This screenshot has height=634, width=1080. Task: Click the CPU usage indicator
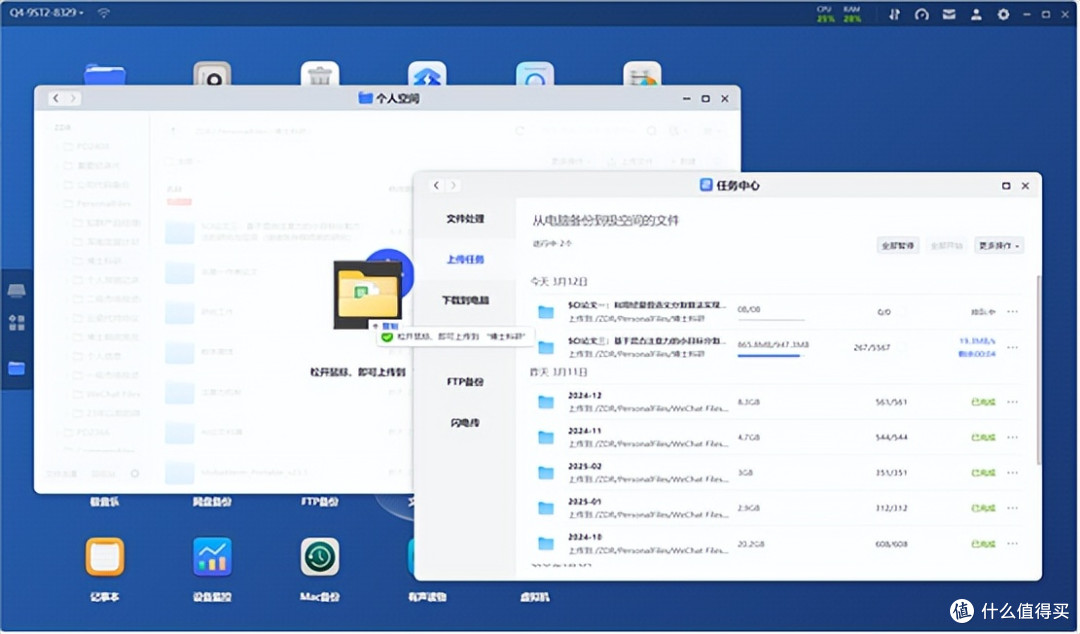825,14
